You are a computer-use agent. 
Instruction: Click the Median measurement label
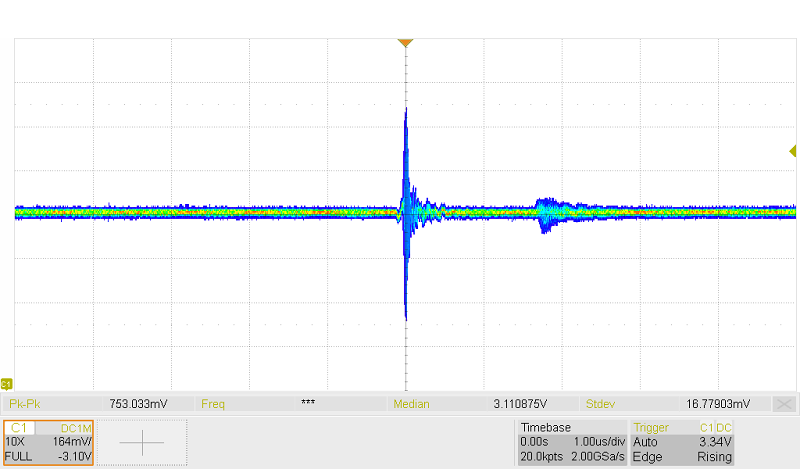coord(411,404)
